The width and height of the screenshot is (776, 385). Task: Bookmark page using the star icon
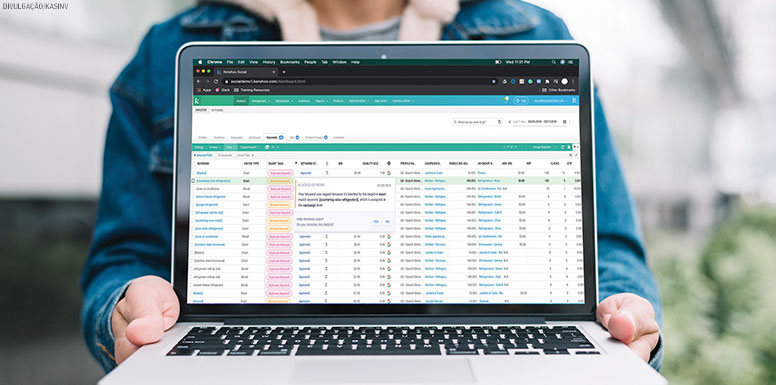[493, 81]
